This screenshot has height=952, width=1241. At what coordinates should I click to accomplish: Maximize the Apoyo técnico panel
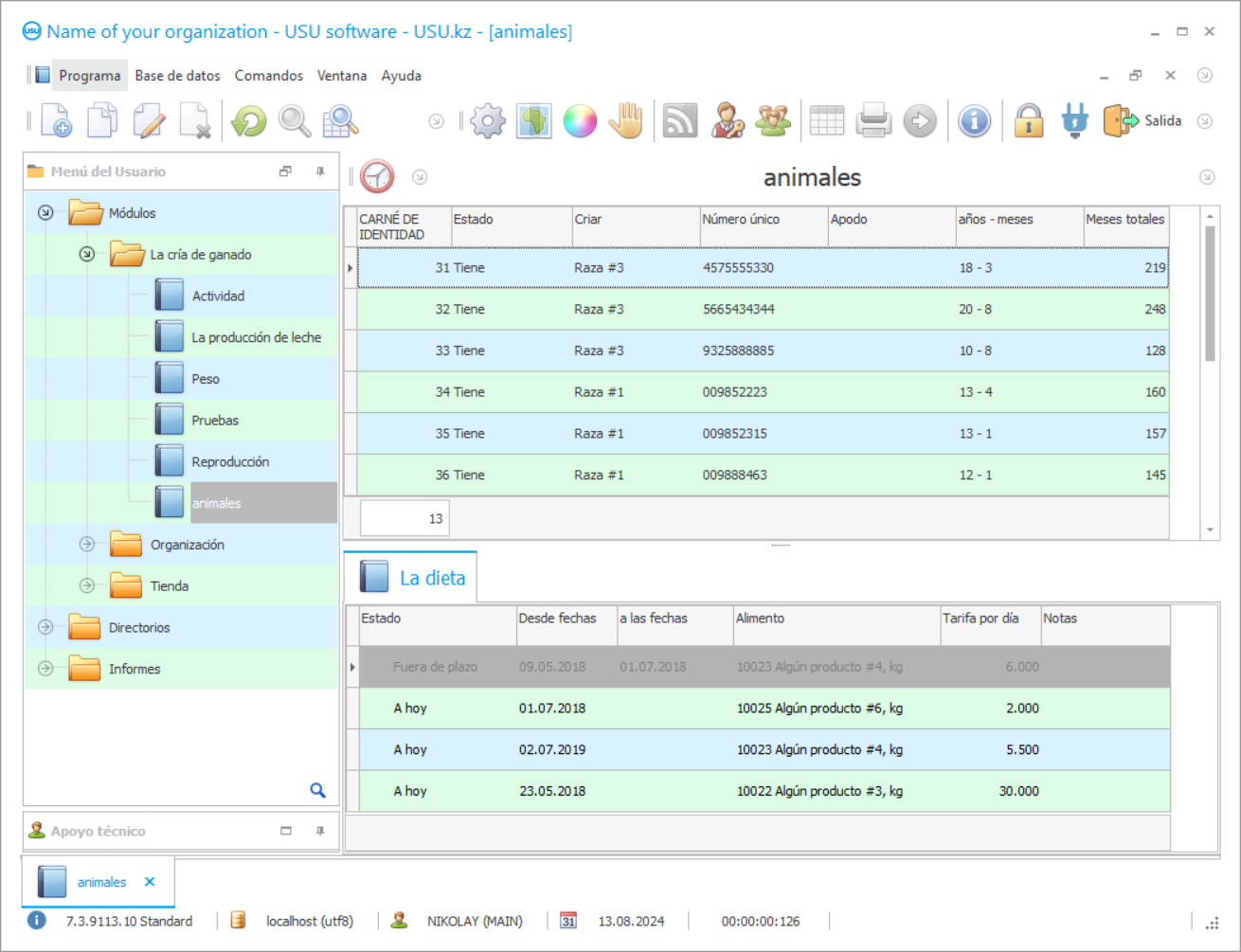tap(285, 831)
